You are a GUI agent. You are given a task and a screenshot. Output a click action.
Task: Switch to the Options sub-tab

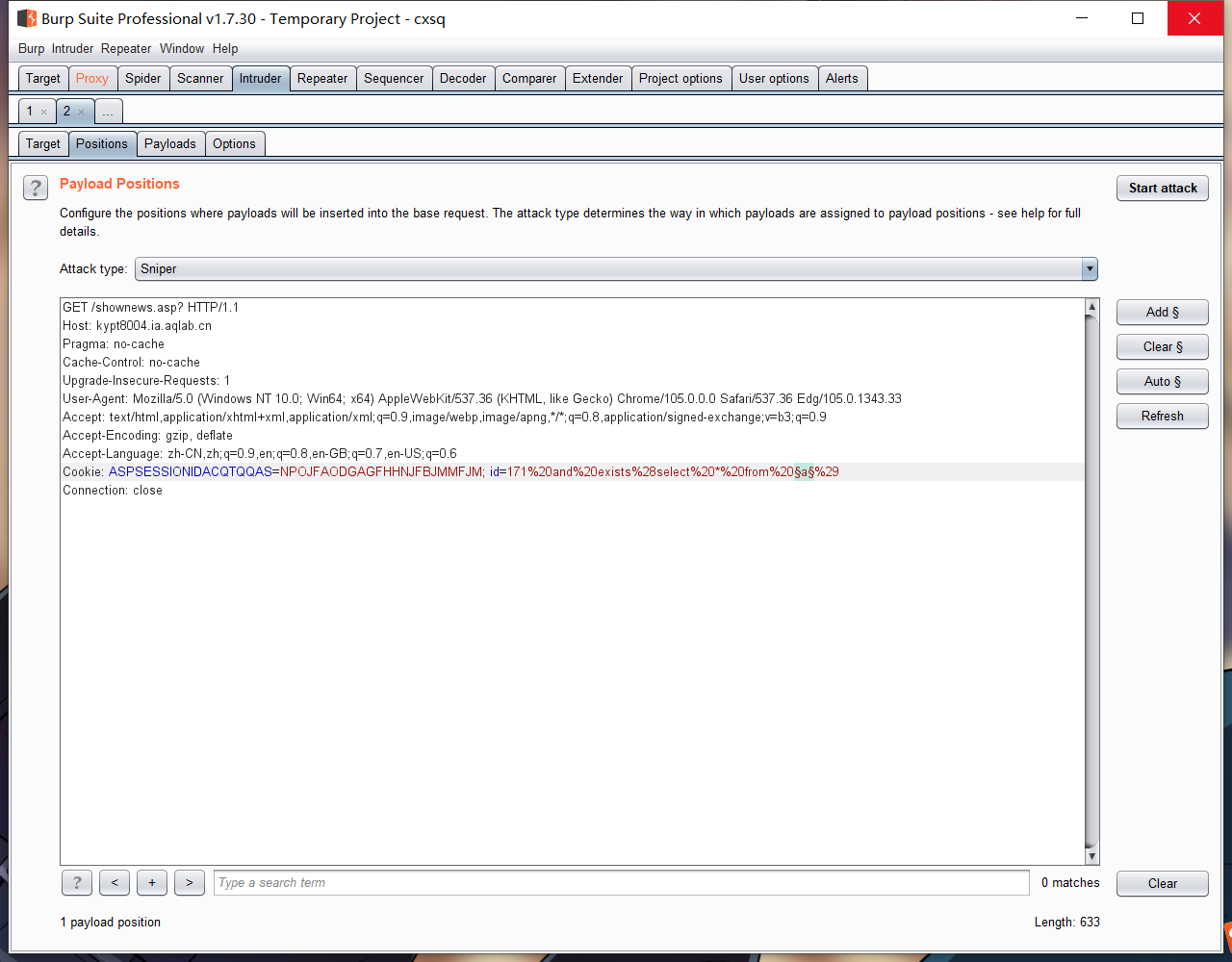235,144
